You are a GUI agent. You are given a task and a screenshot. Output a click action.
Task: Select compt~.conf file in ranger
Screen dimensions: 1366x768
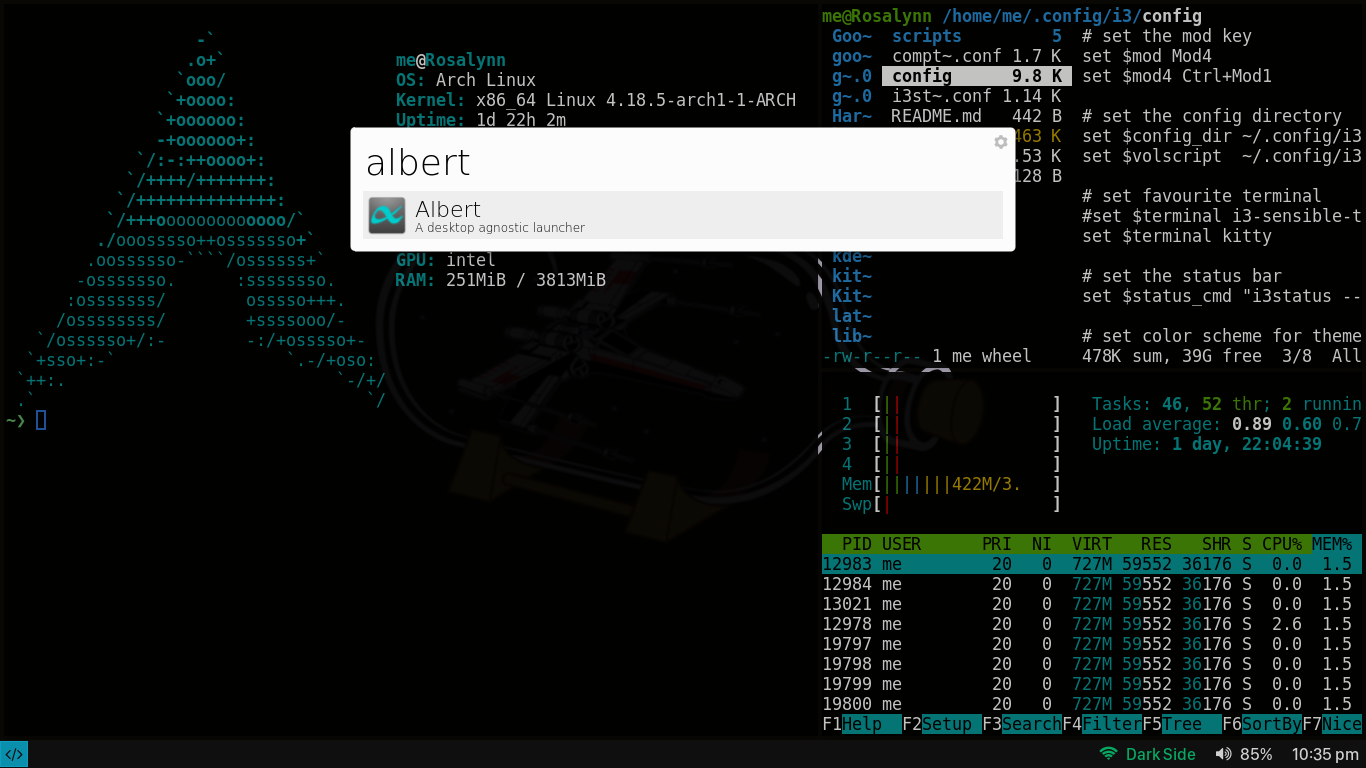tap(977, 56)
